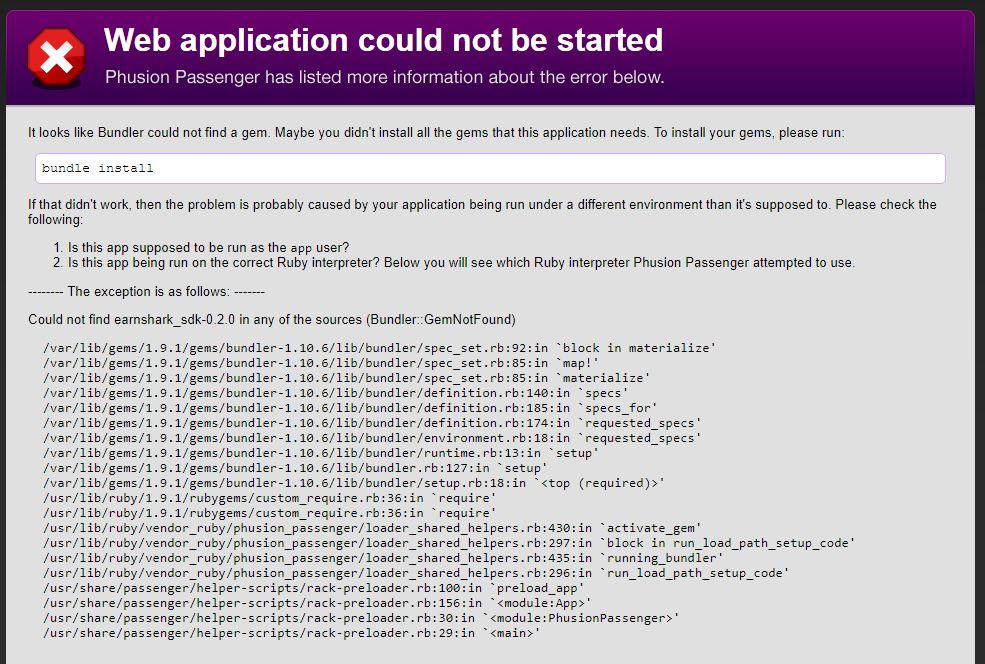Click stack trace line definition.rb:185 'specs_for'

(x=350, y=408)
